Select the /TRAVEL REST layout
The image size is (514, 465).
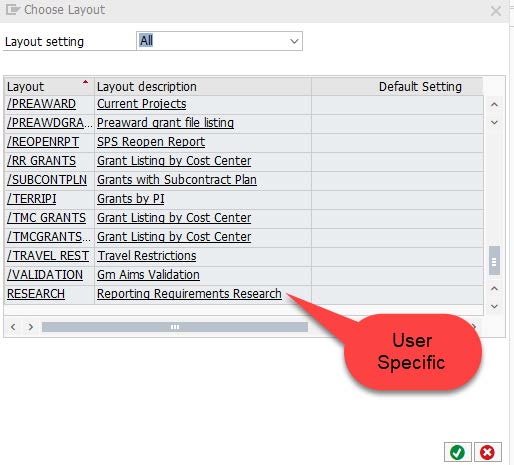[48, 256]
